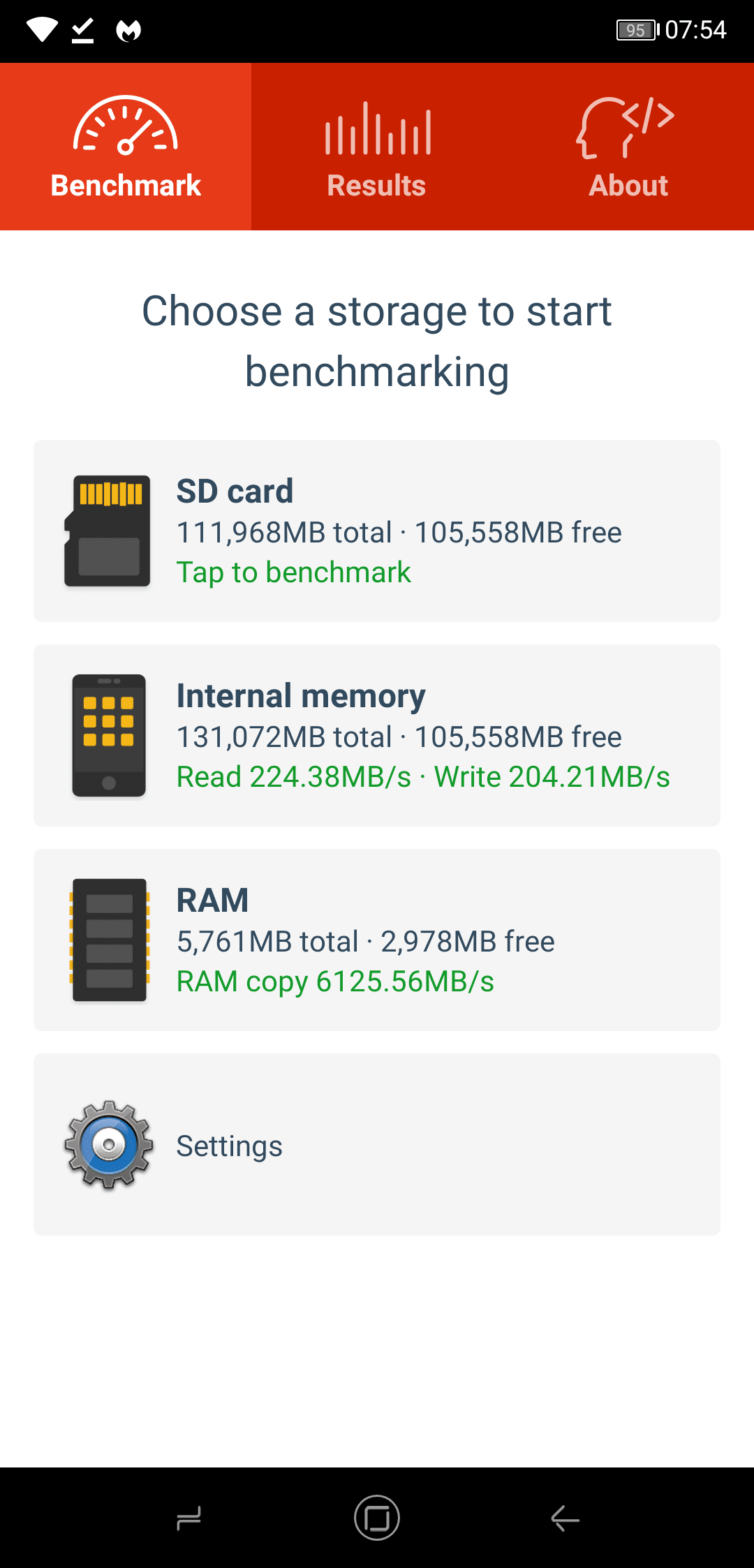Viewport: 754px width, 1568px height.
Task: Switch to the Results tab
Action: (377, 147)
